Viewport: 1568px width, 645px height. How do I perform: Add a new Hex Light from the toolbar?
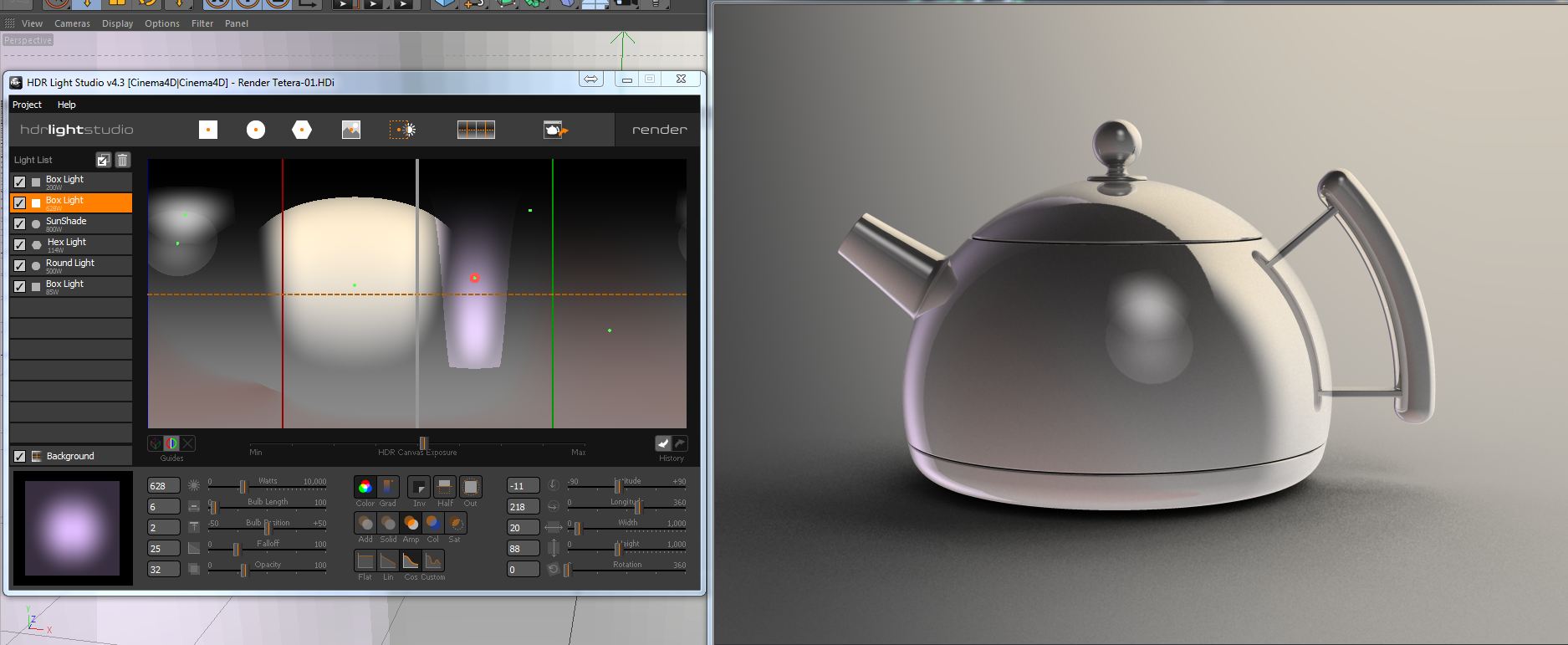(302, 130)
